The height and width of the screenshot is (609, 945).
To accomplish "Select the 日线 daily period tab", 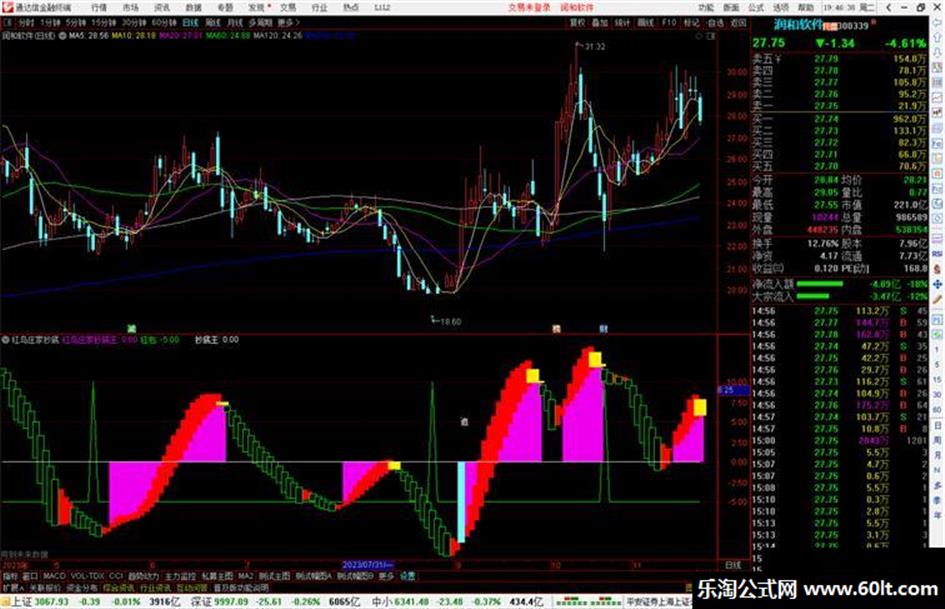I will click(190, 22).
